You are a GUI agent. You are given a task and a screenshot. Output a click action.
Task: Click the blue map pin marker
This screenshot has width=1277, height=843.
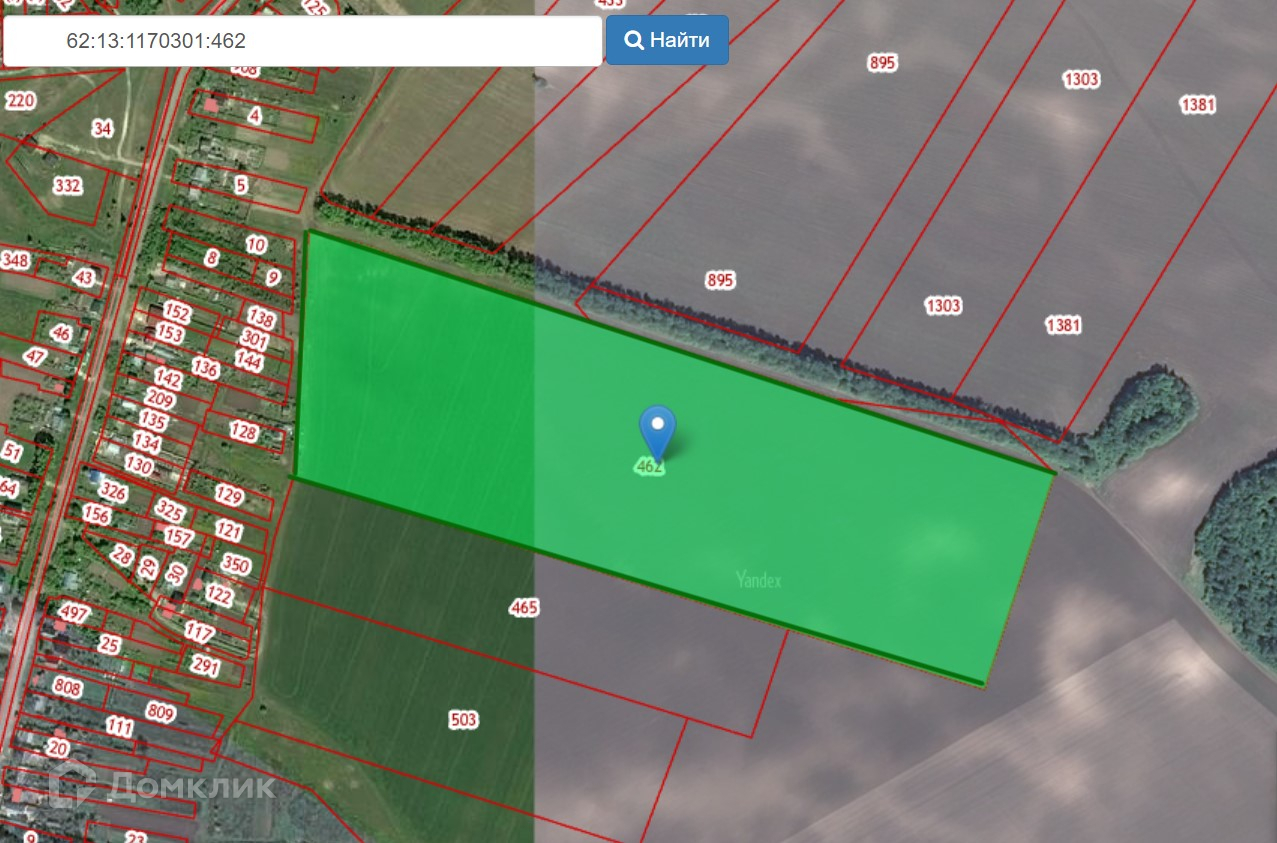(657, 434)
